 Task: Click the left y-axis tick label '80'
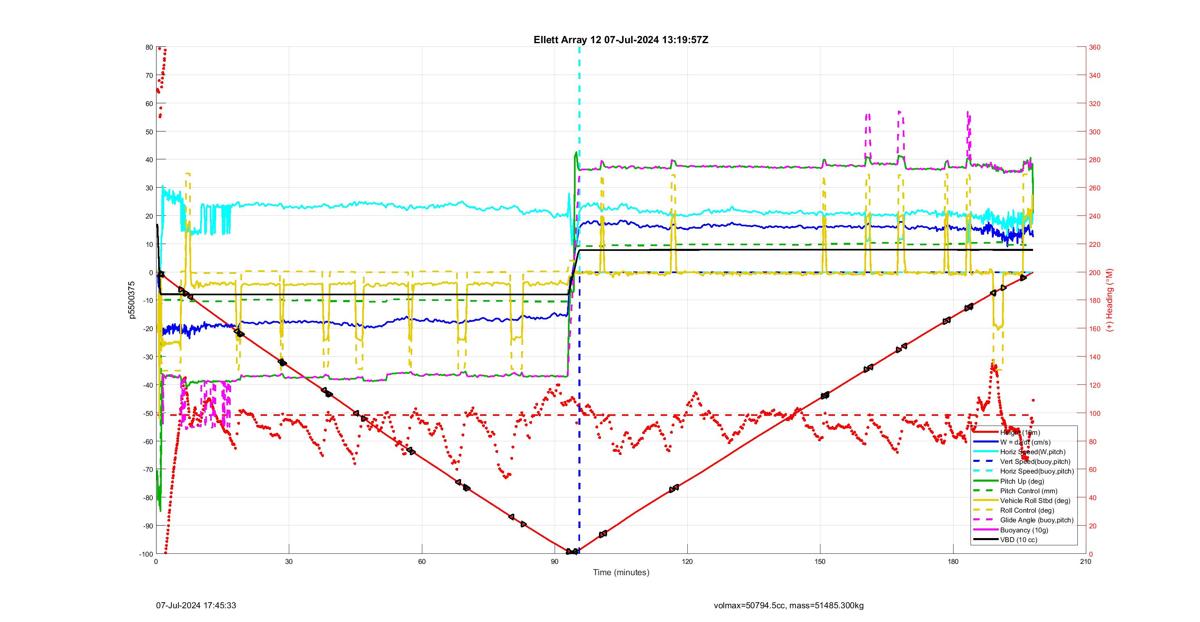point(148,47)
